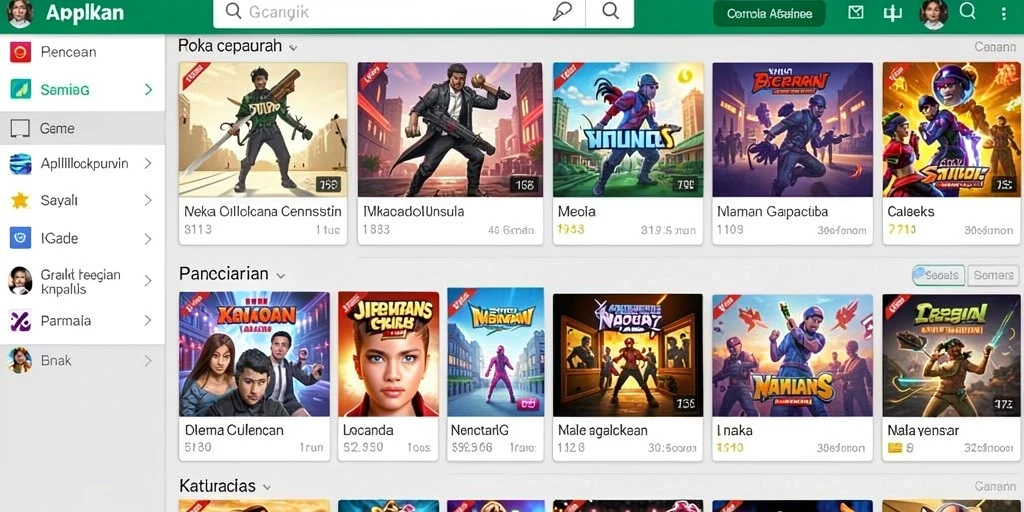Expand the Roka cepaurah section dropdown

click(293, 48)
